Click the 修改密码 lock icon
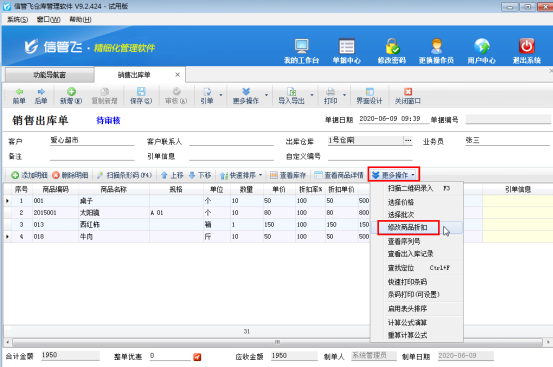The height and width of the screenshot is (367, 553). click(392, 46)
